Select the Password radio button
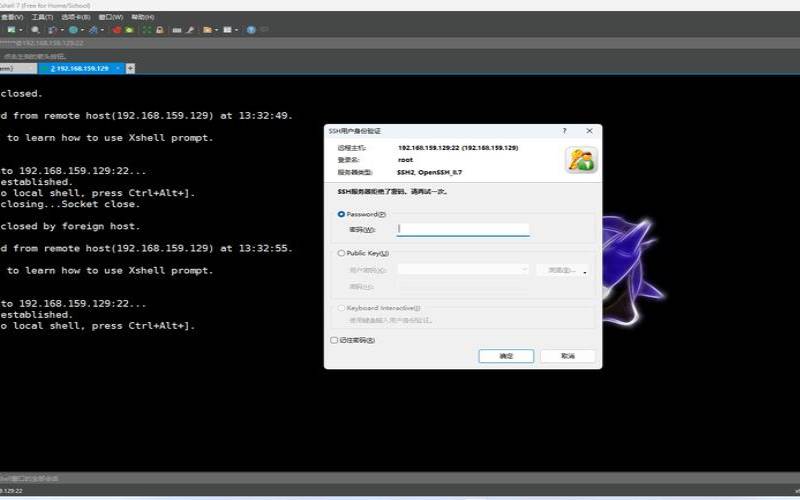800x500 pixels. (341, 214)
